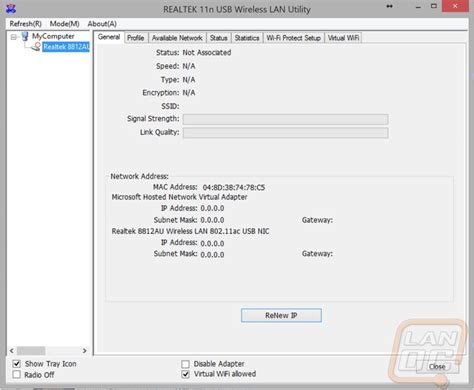Check the Disable Adapter checkbox
The height and width of the screenshot is (390, 474).
185,364
